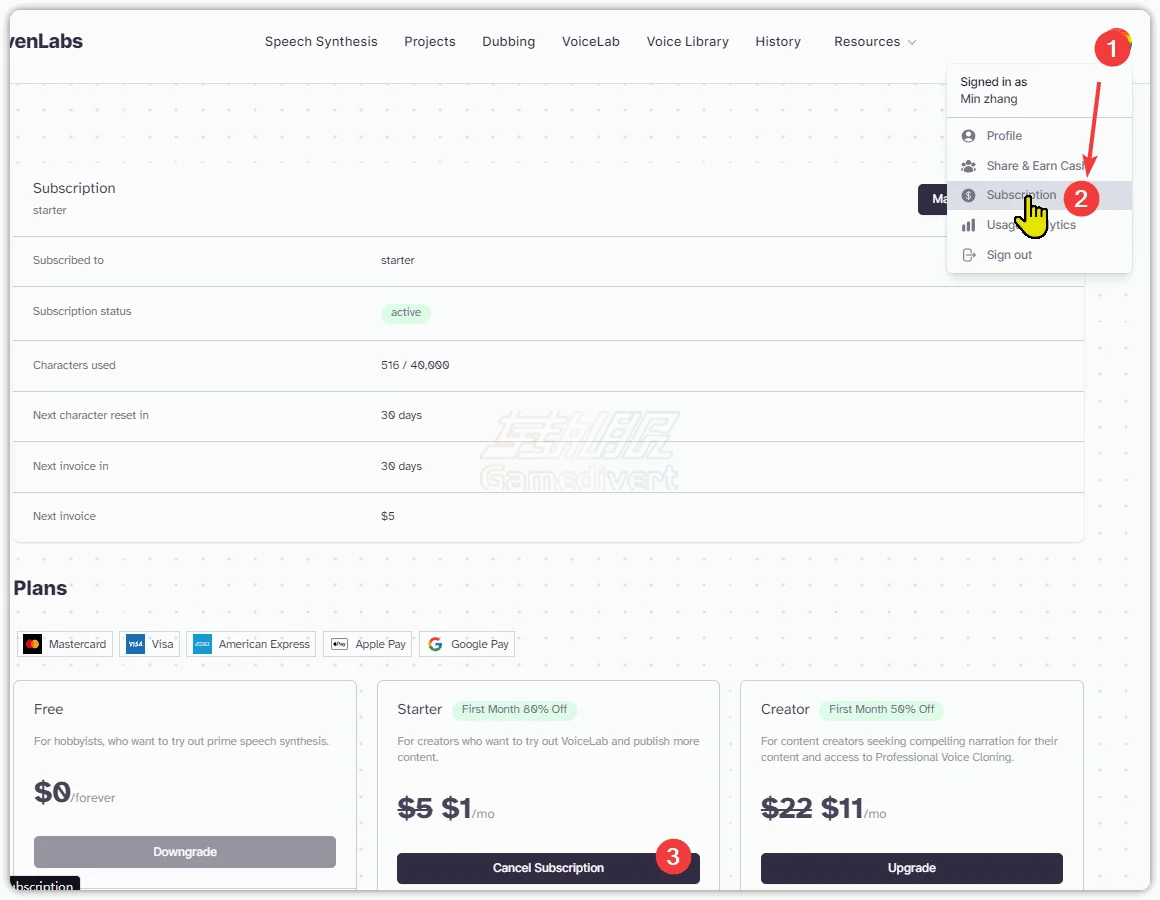
Task: Click the active subscription status badge
Action: 406,313
